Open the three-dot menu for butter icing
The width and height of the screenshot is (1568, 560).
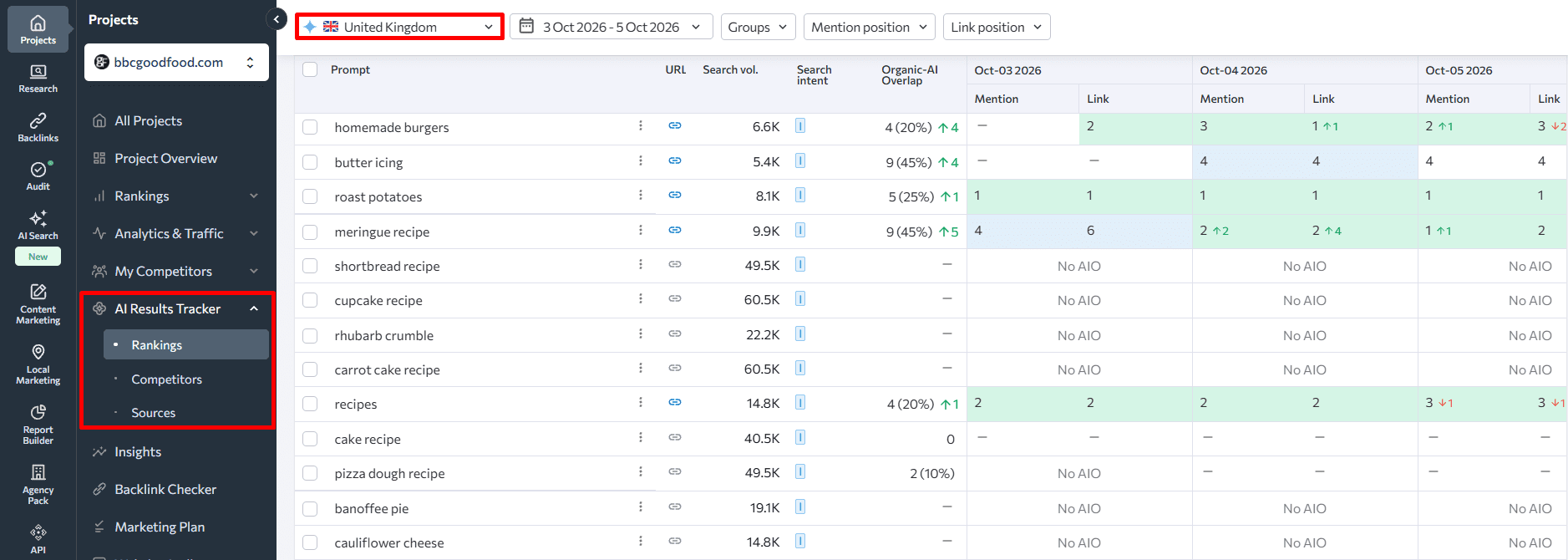pos(641,160)
